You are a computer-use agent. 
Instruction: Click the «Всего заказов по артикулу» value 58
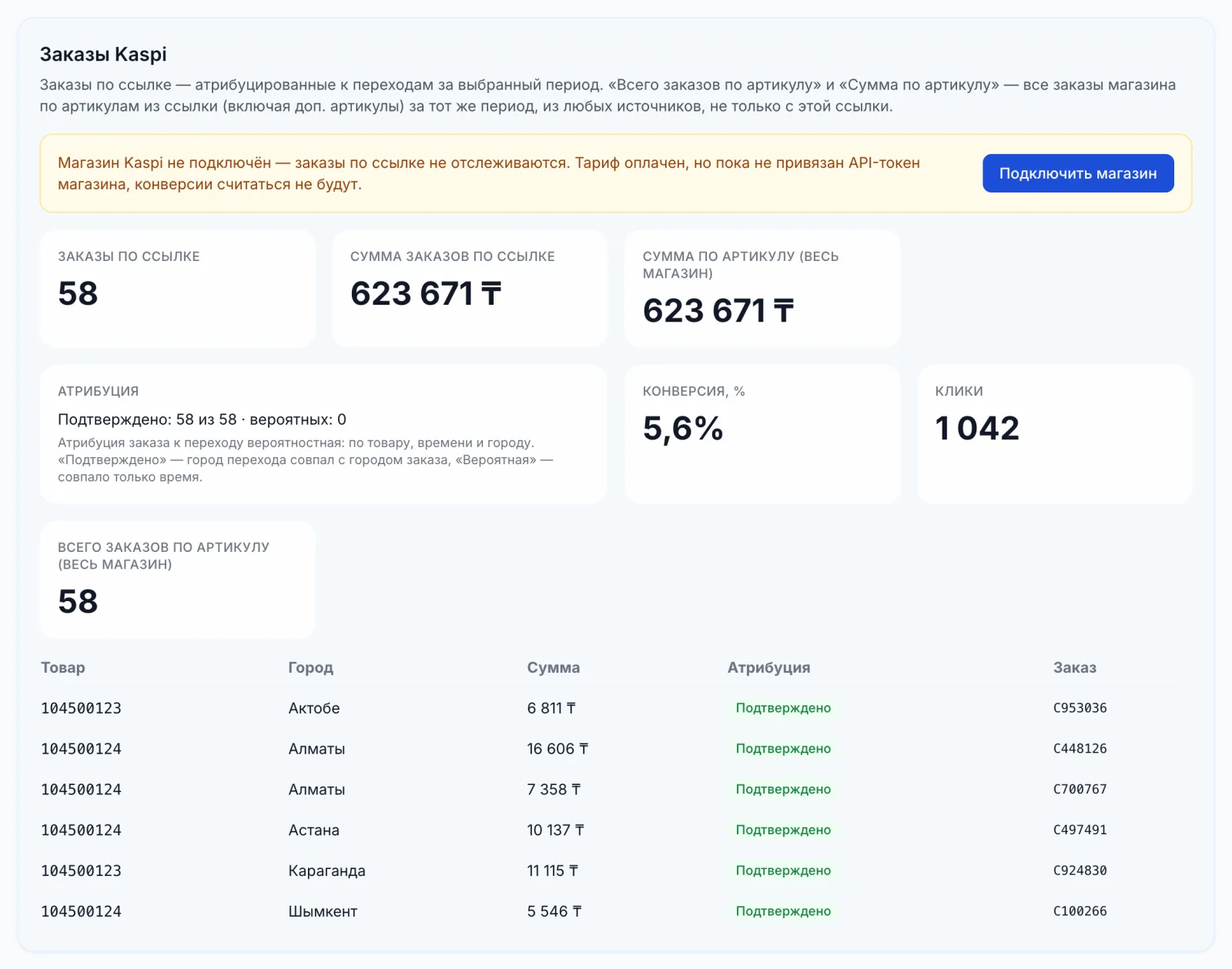pos(78,601)
